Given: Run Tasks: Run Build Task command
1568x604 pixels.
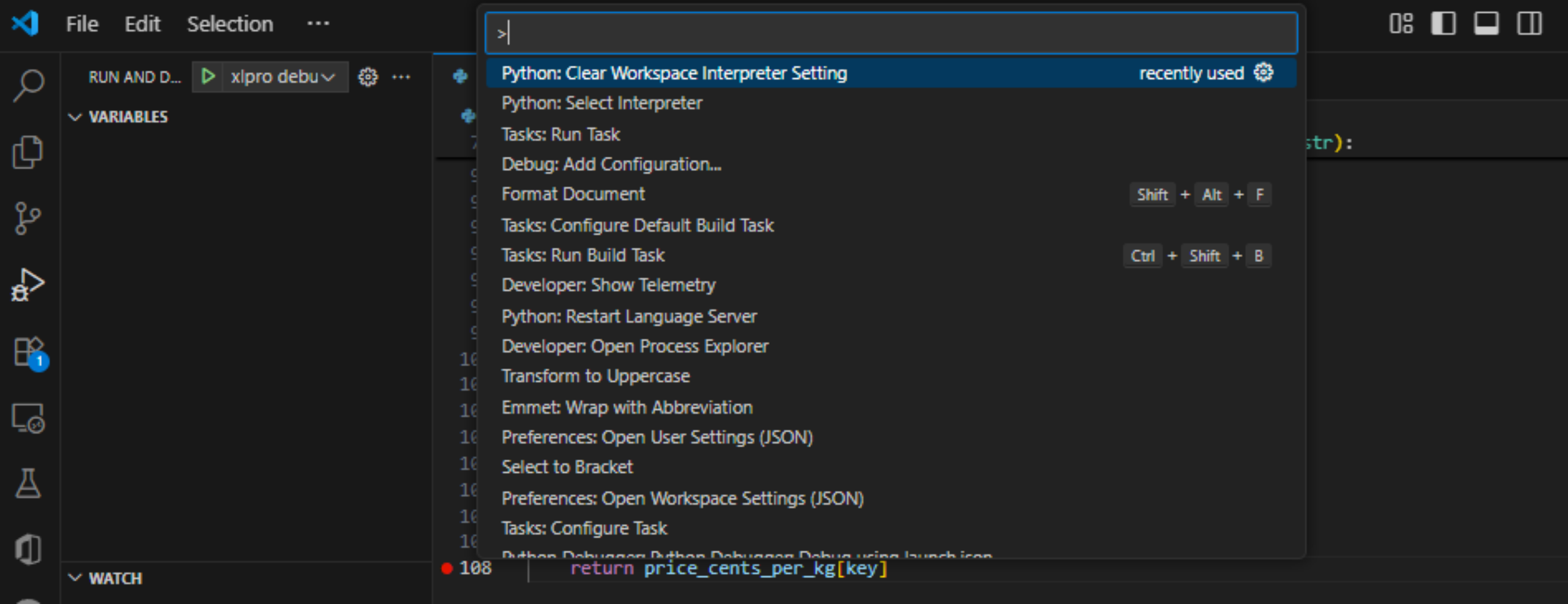Looking at the screenshot, I should (891, 255).
